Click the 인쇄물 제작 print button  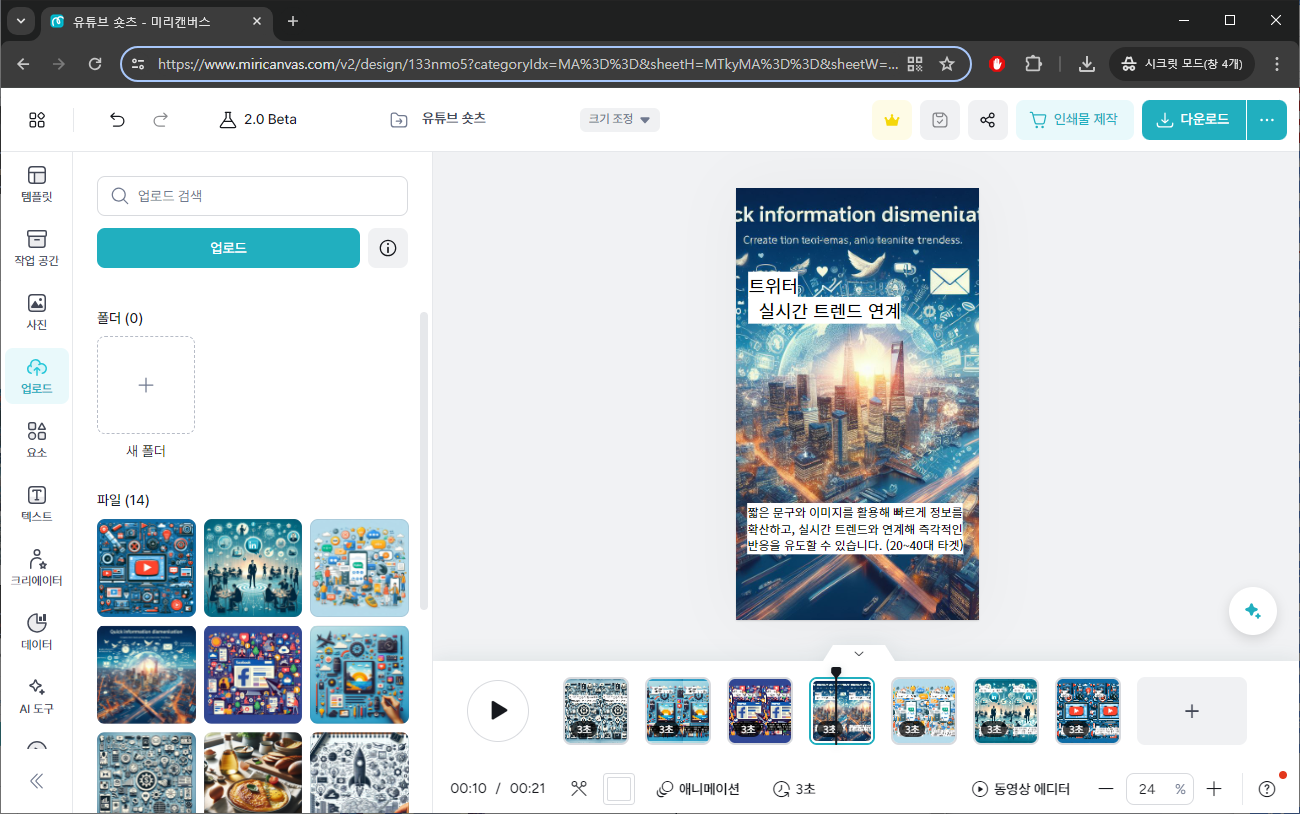point(1075,120)
